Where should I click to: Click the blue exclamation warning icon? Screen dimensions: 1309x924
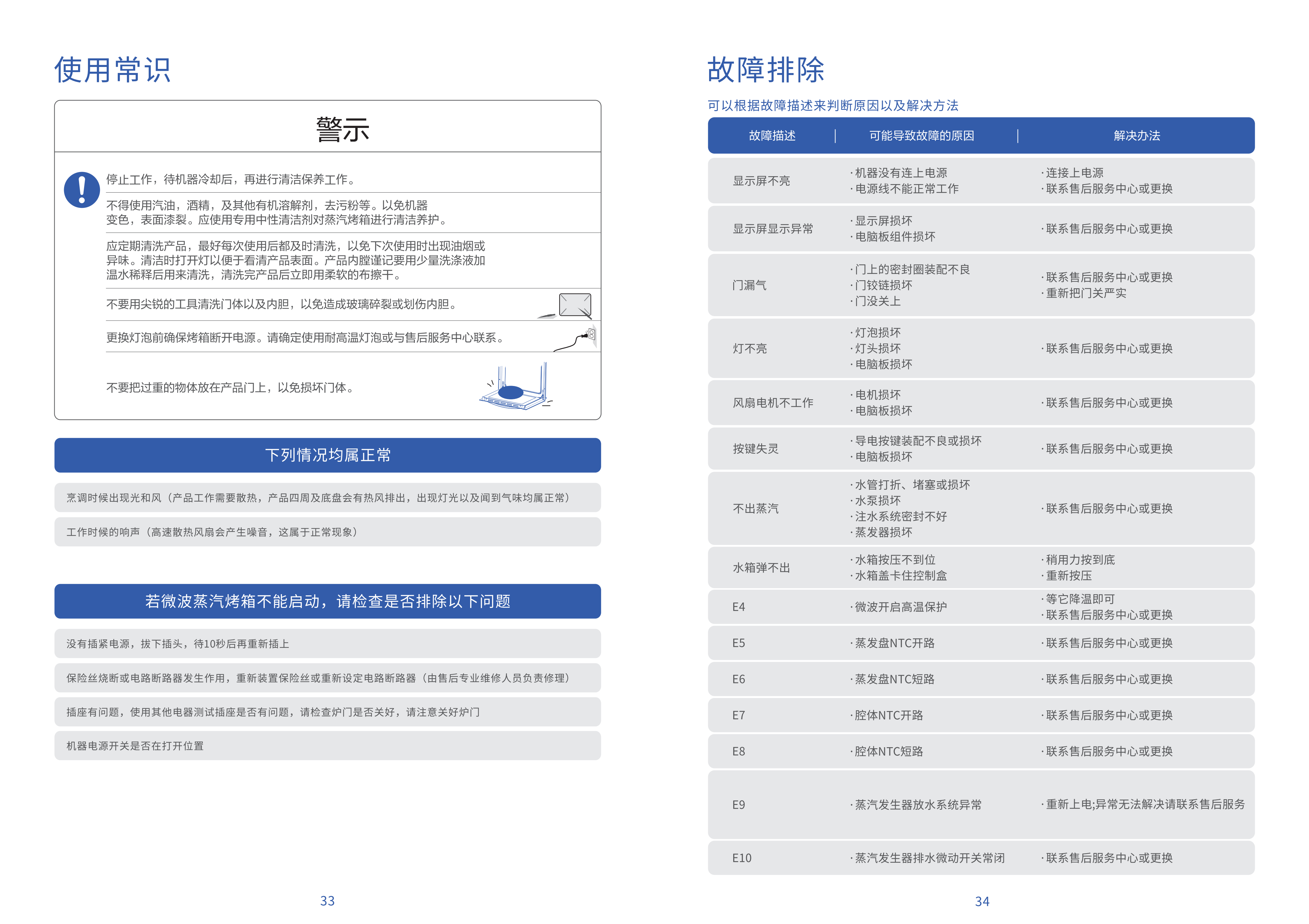82,190
